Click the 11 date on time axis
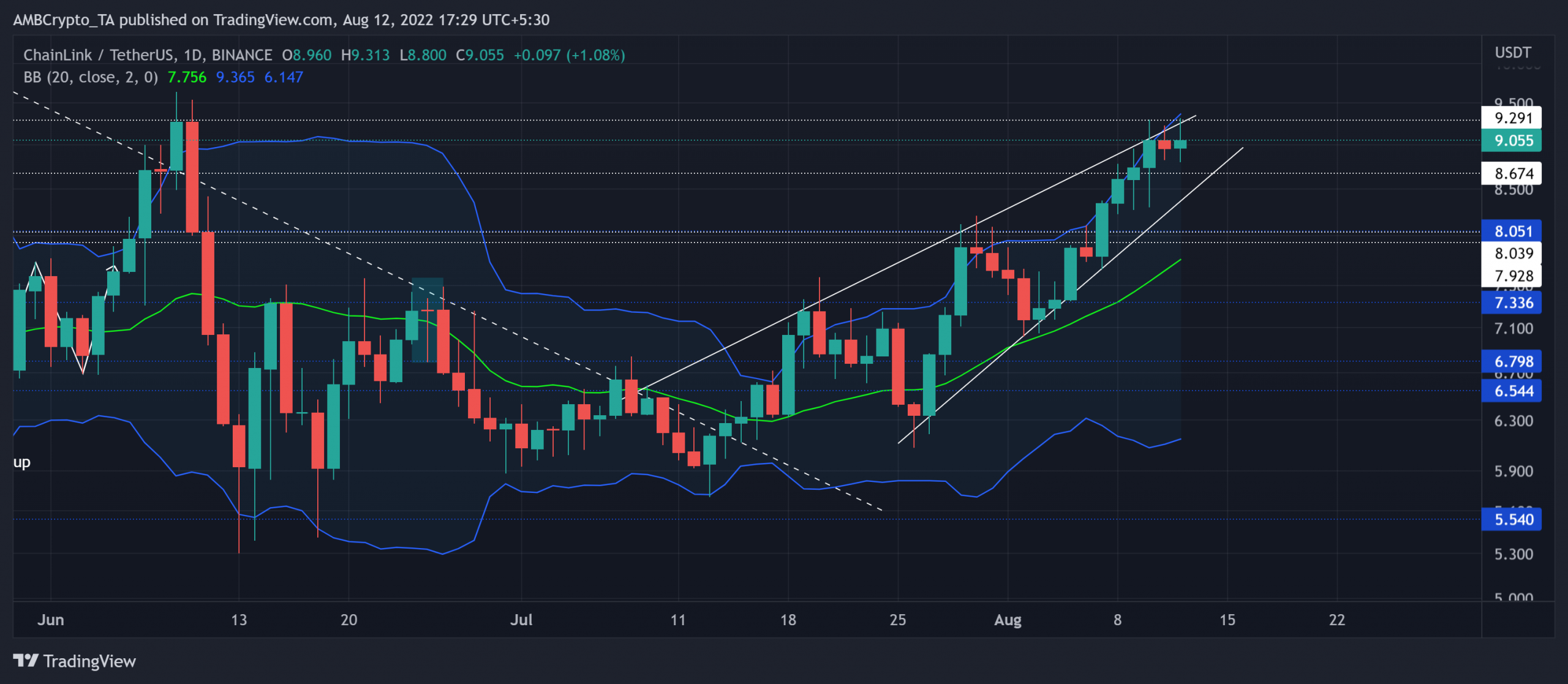The height and width of the screenshot is (684, 1568). coord(678,620)
